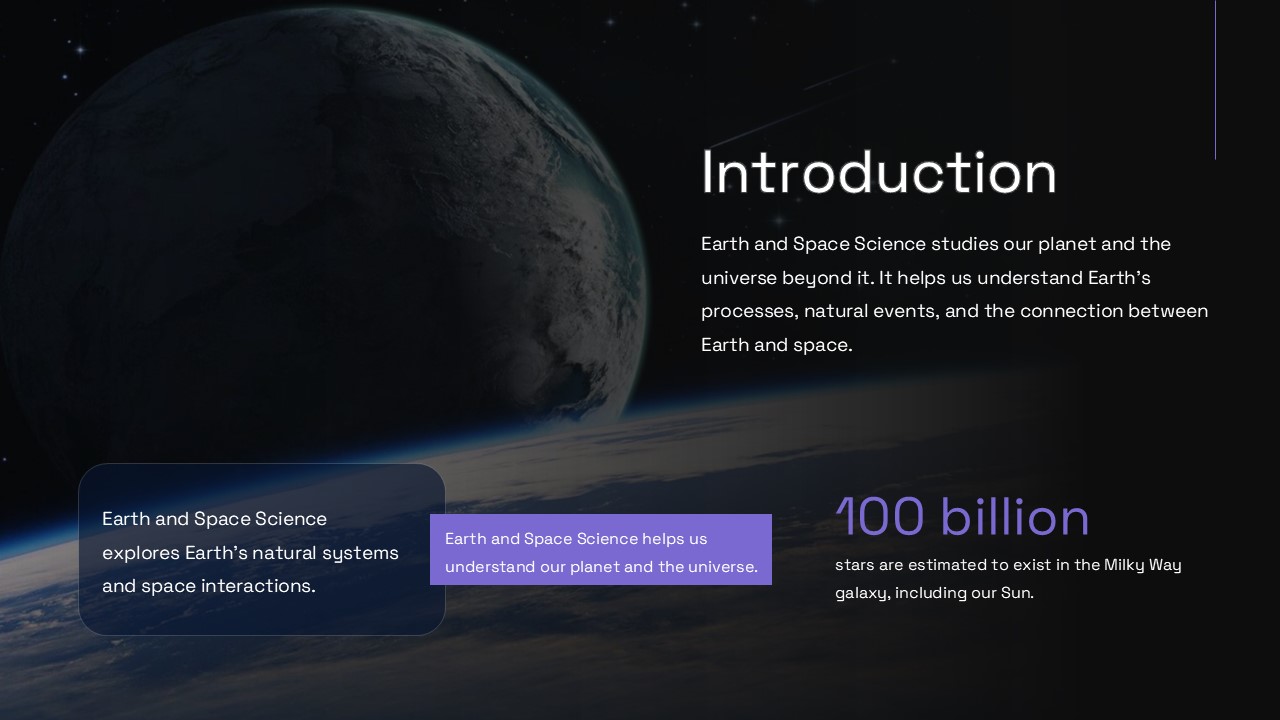Screen dimensions: 1280x720
Task: Select the dark rounded text card
Action: (x=261, y=550)
